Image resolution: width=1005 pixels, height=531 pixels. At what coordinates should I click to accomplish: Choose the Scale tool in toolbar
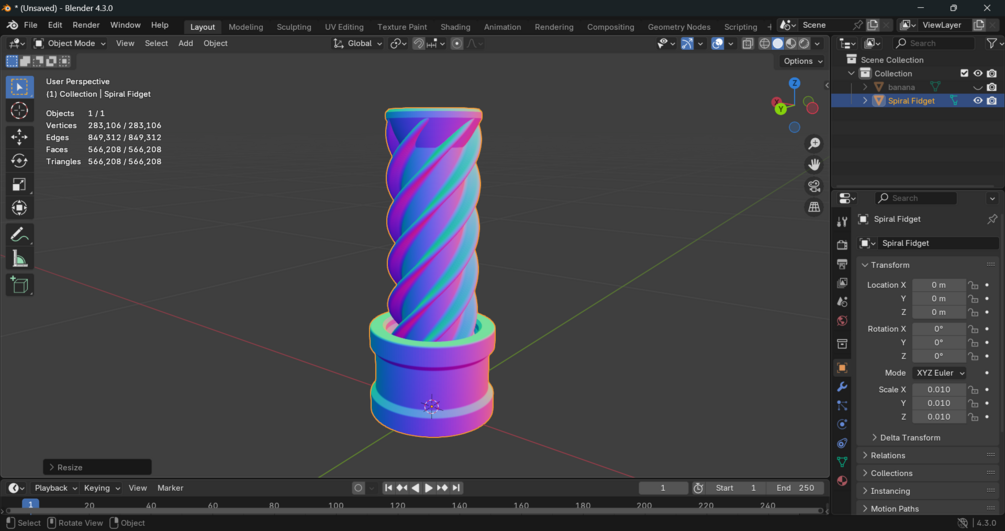19,184
